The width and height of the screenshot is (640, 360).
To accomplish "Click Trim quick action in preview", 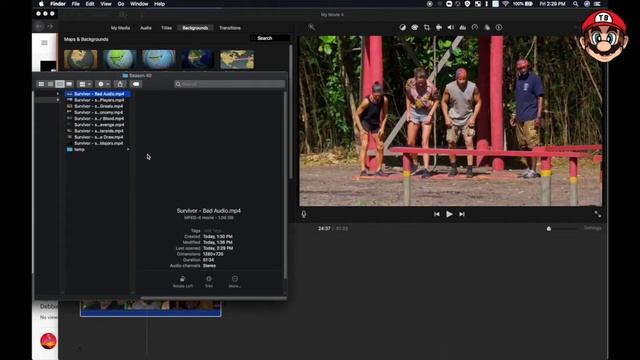I will (x=209, y=282).
